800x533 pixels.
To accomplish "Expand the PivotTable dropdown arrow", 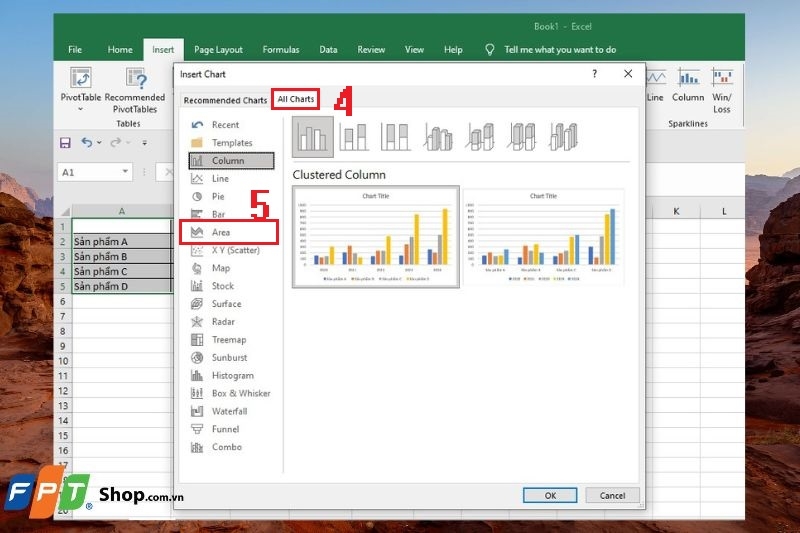I will click(81, 109).
